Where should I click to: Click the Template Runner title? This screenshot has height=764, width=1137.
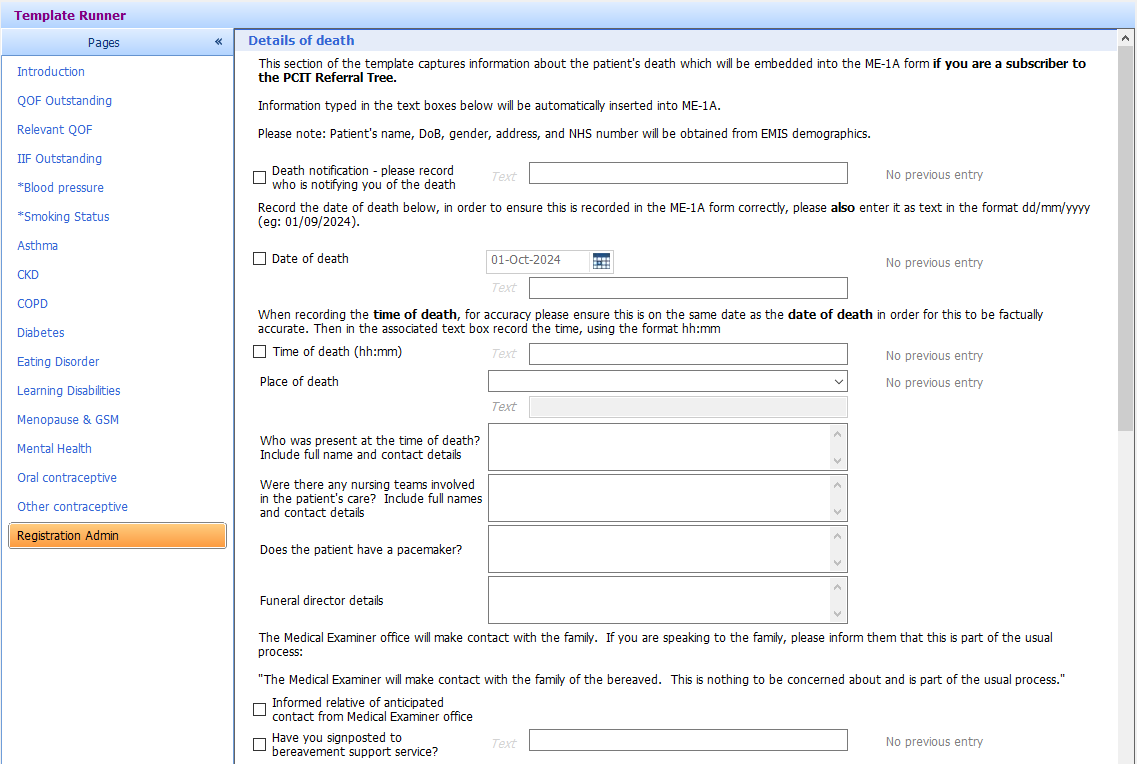(70, 15)
